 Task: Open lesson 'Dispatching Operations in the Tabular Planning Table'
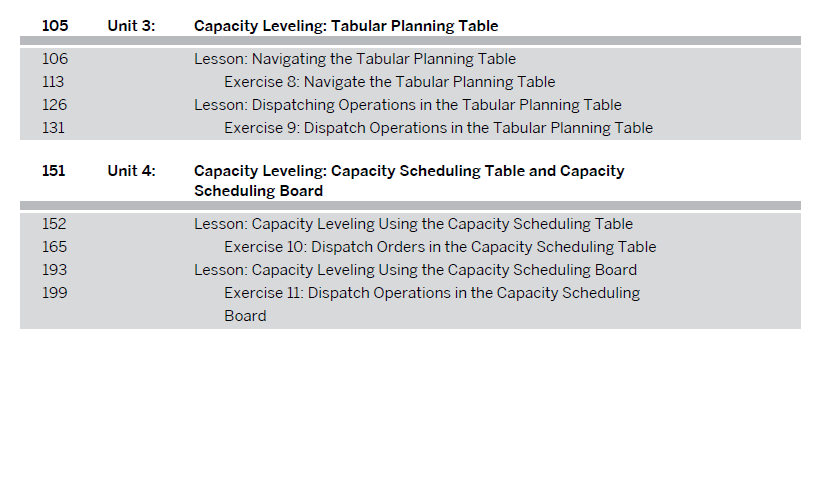pos(407,105)
